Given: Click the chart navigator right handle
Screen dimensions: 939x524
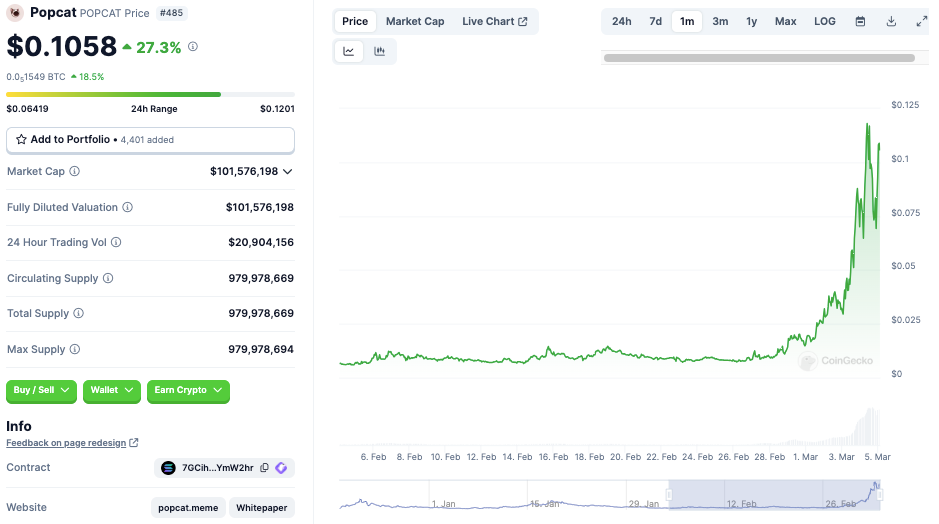Looking at the screenshot, I should (880, 495).
